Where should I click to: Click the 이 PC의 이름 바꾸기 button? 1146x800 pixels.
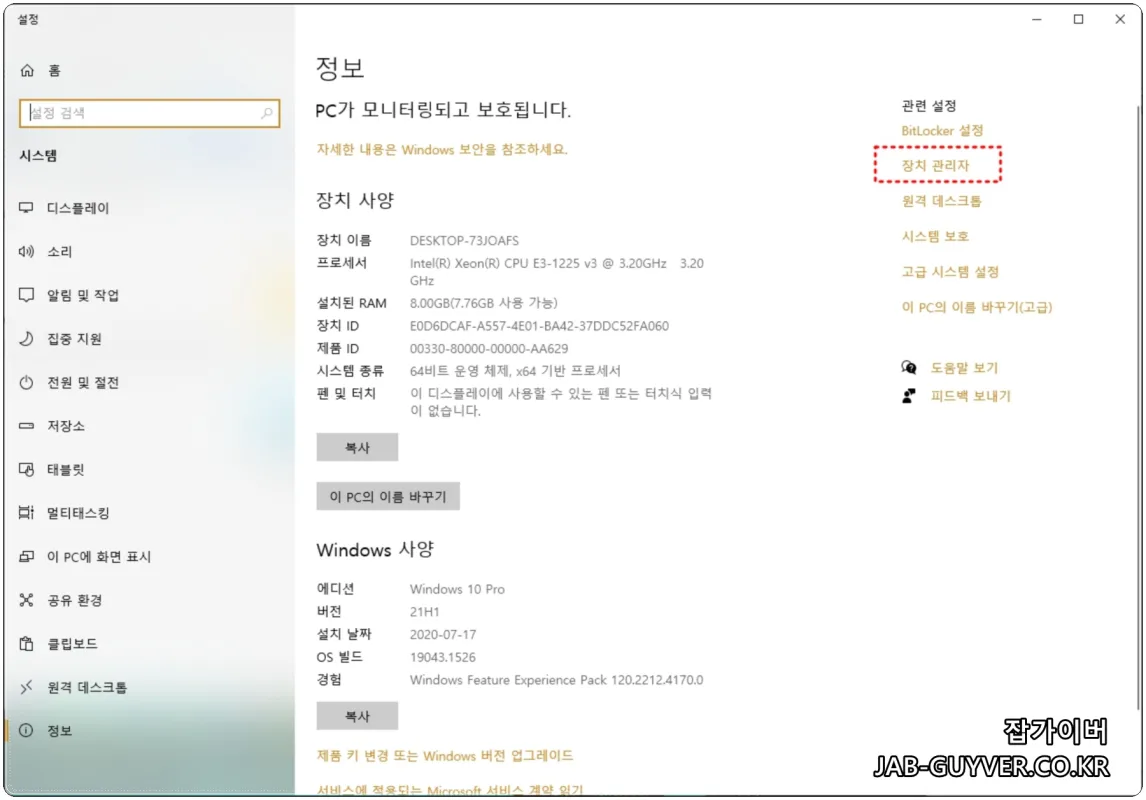pyautogui.click(x=388, y=496)
